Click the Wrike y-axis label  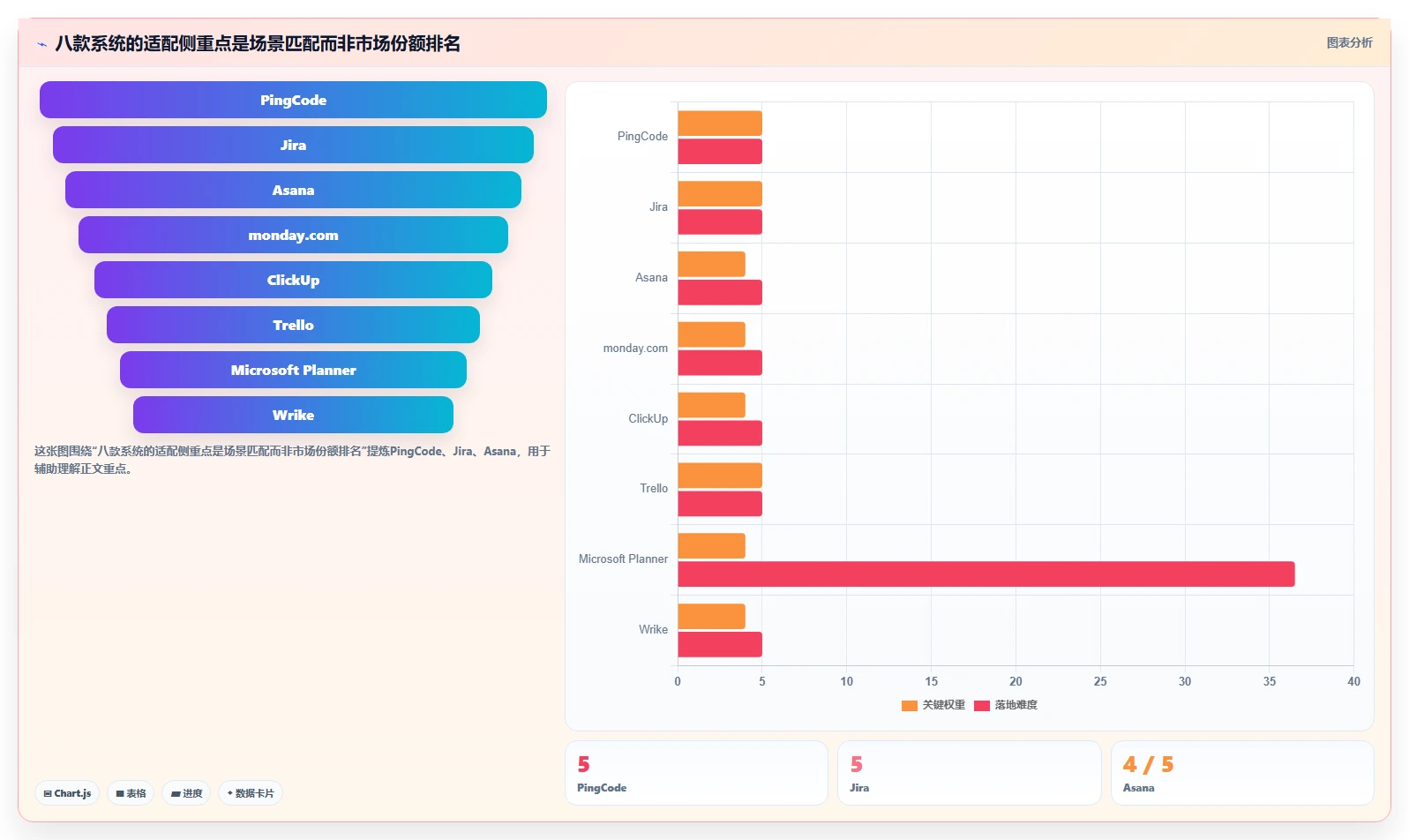(653, 630)
